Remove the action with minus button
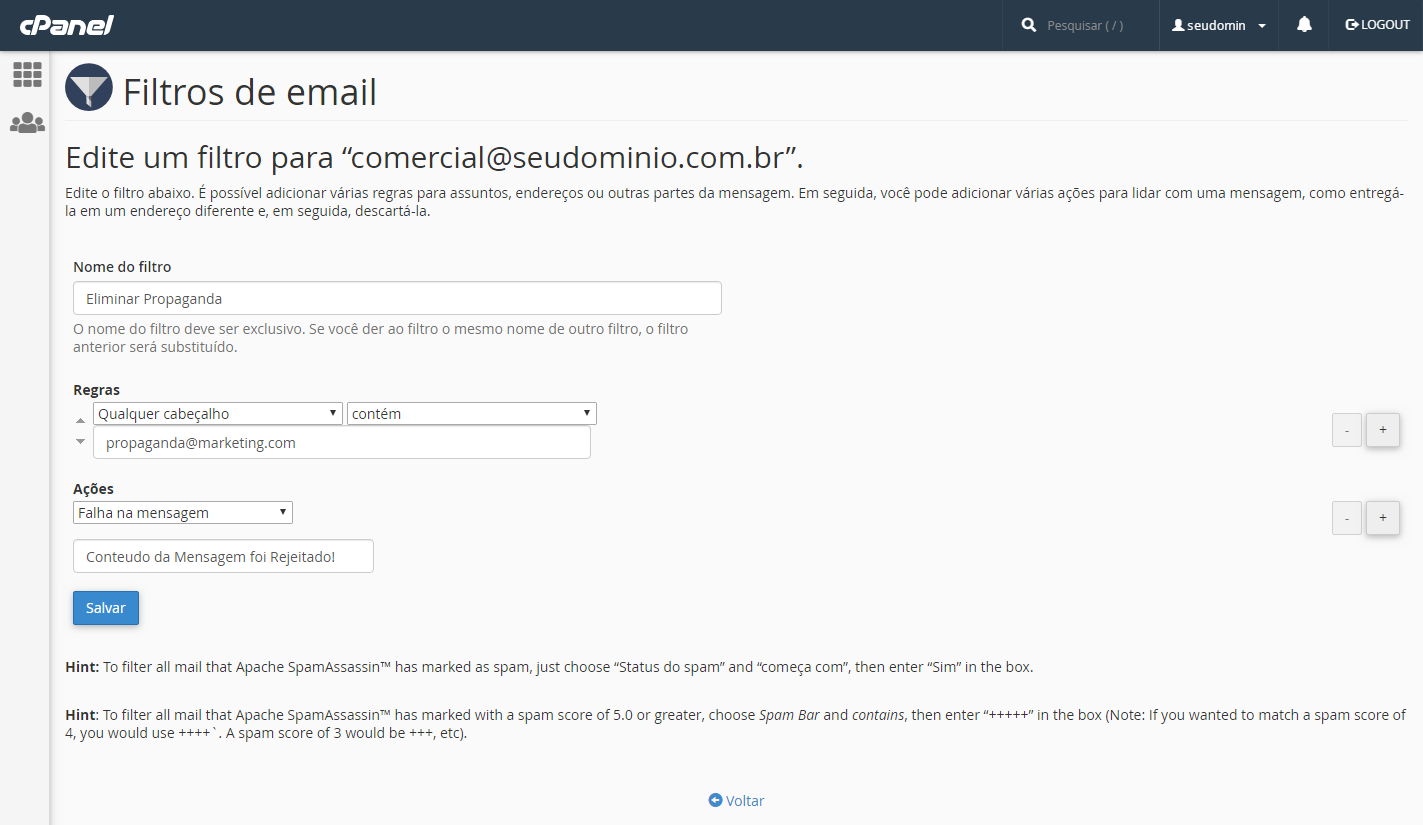The image size is (1423, 825). click(1347, 518)
